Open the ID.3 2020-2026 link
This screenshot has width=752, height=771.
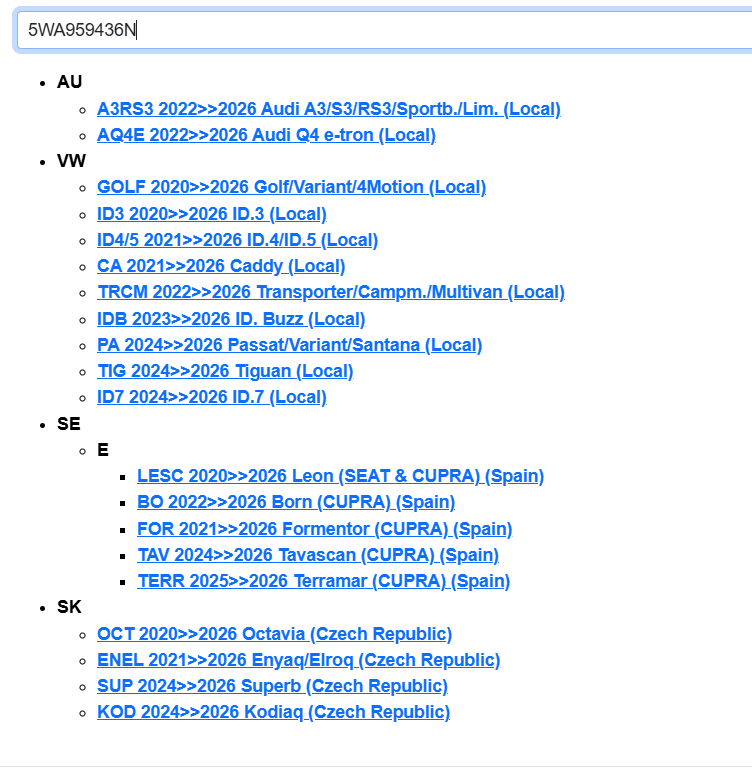[211, 214]
